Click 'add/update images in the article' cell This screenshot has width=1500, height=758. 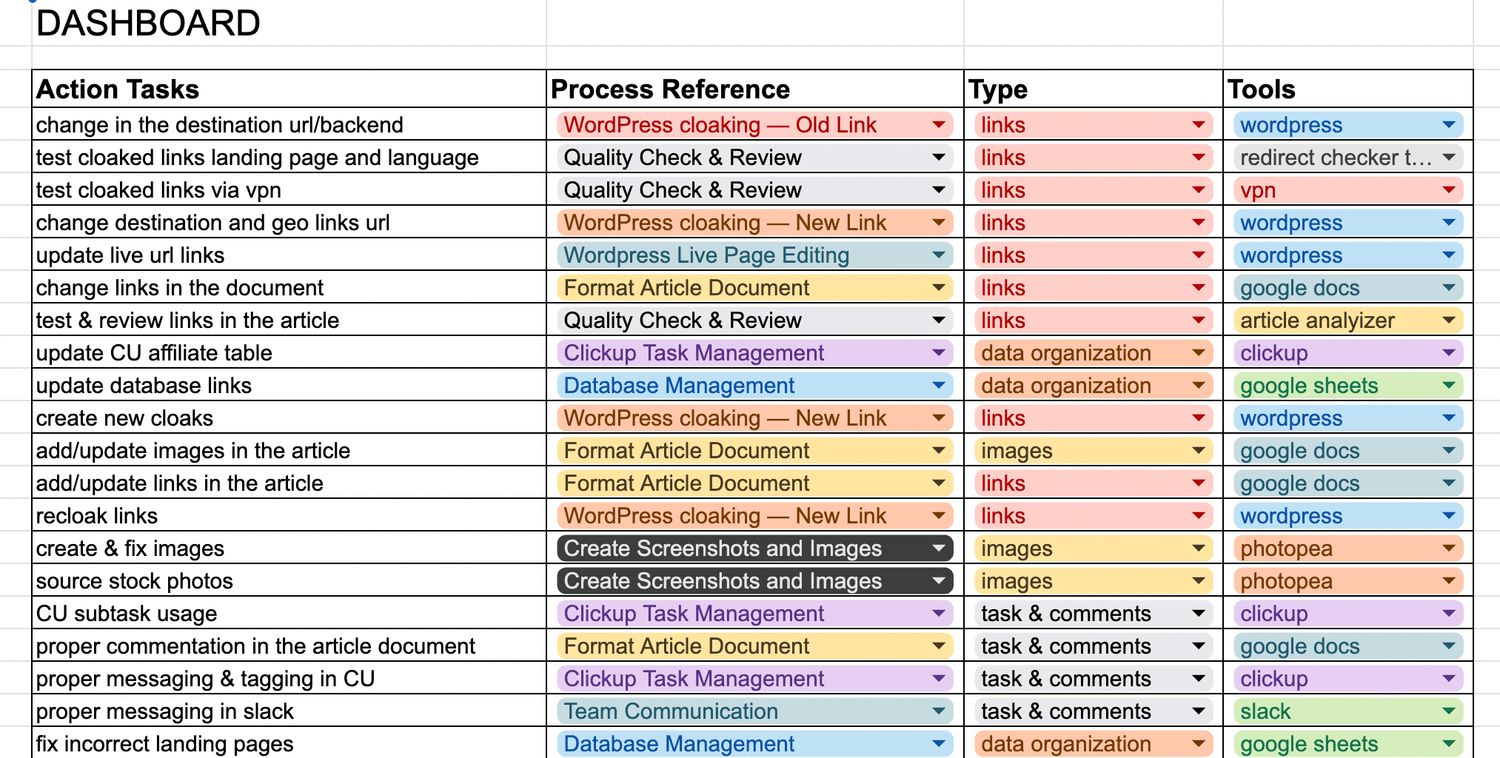289,450
